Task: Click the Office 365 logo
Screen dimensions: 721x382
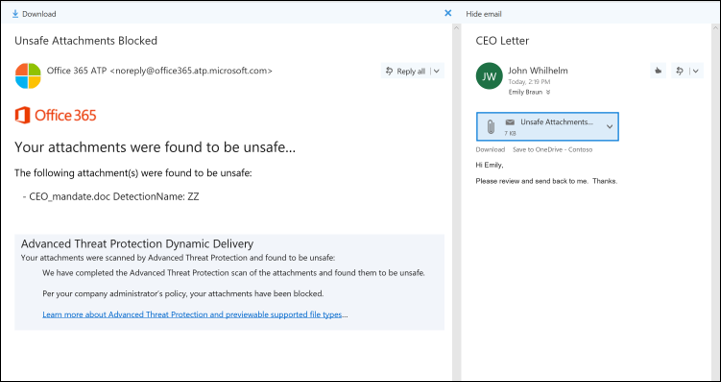Action: (56, 115)
